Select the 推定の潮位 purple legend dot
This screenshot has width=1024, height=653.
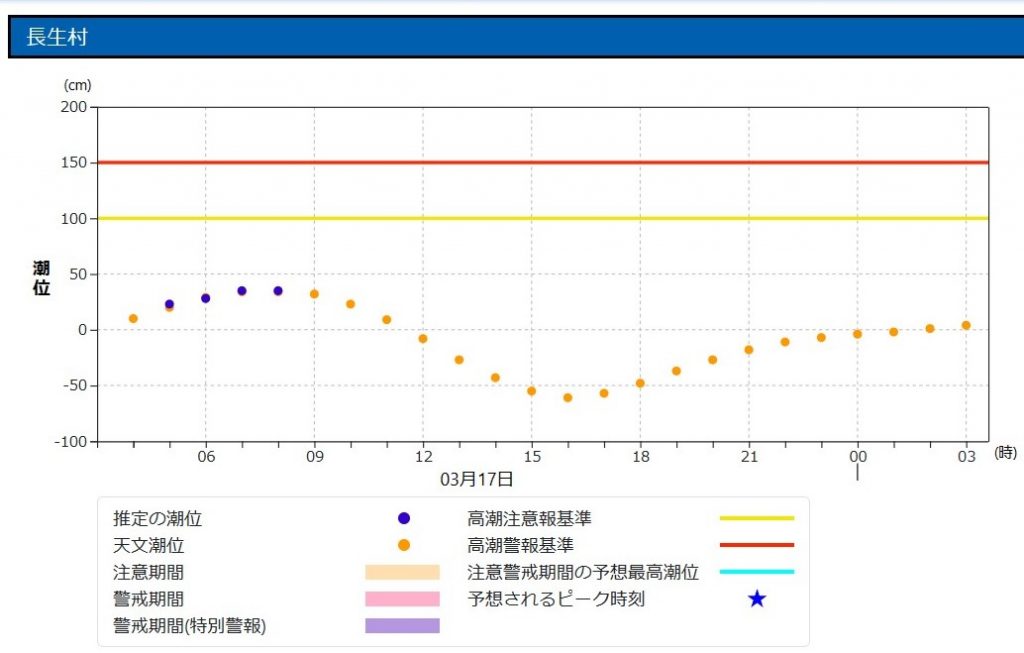[x=404, y=518]
